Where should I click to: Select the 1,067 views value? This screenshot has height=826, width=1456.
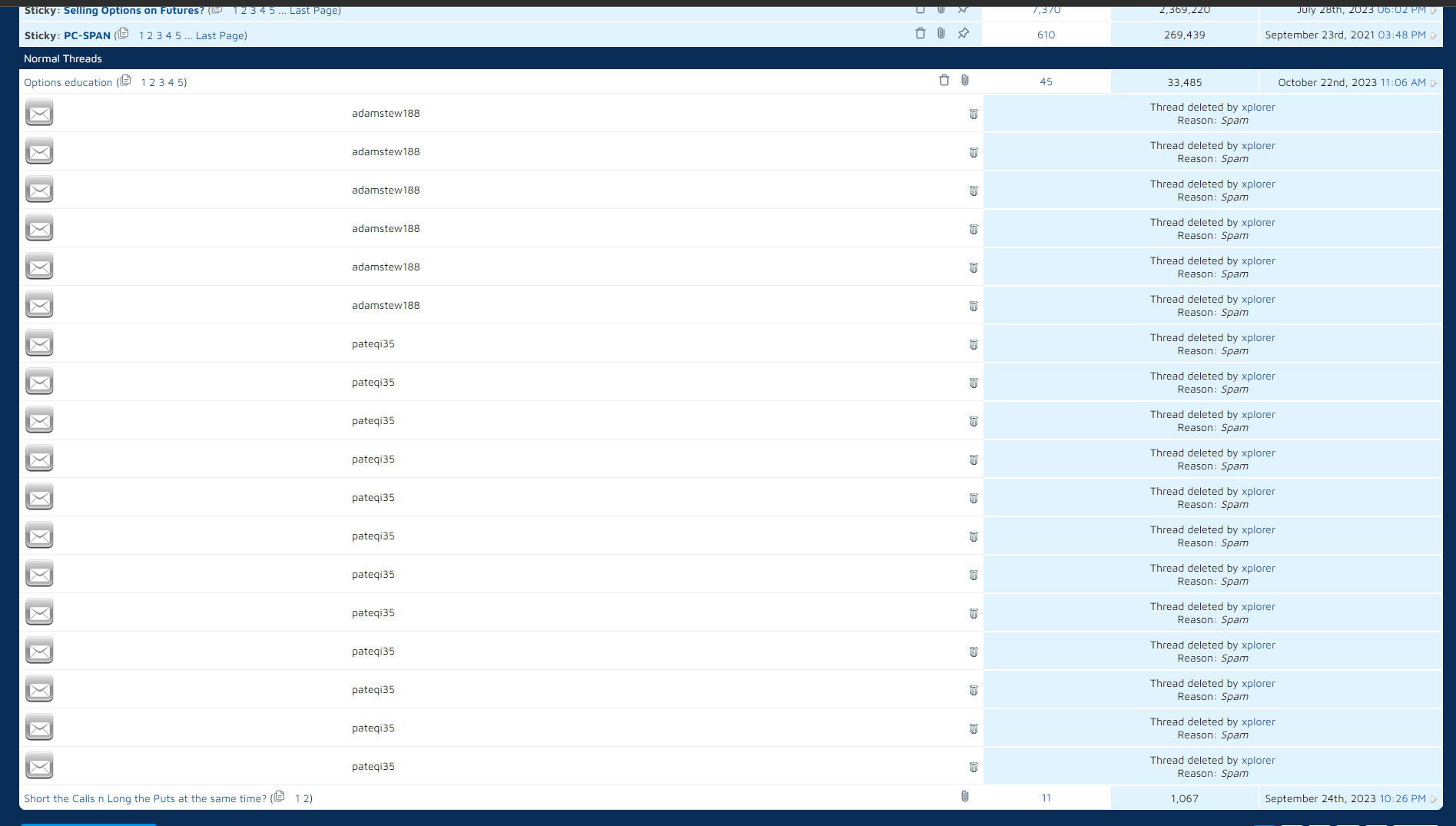pyautogui.click(x=1184, y=798)
